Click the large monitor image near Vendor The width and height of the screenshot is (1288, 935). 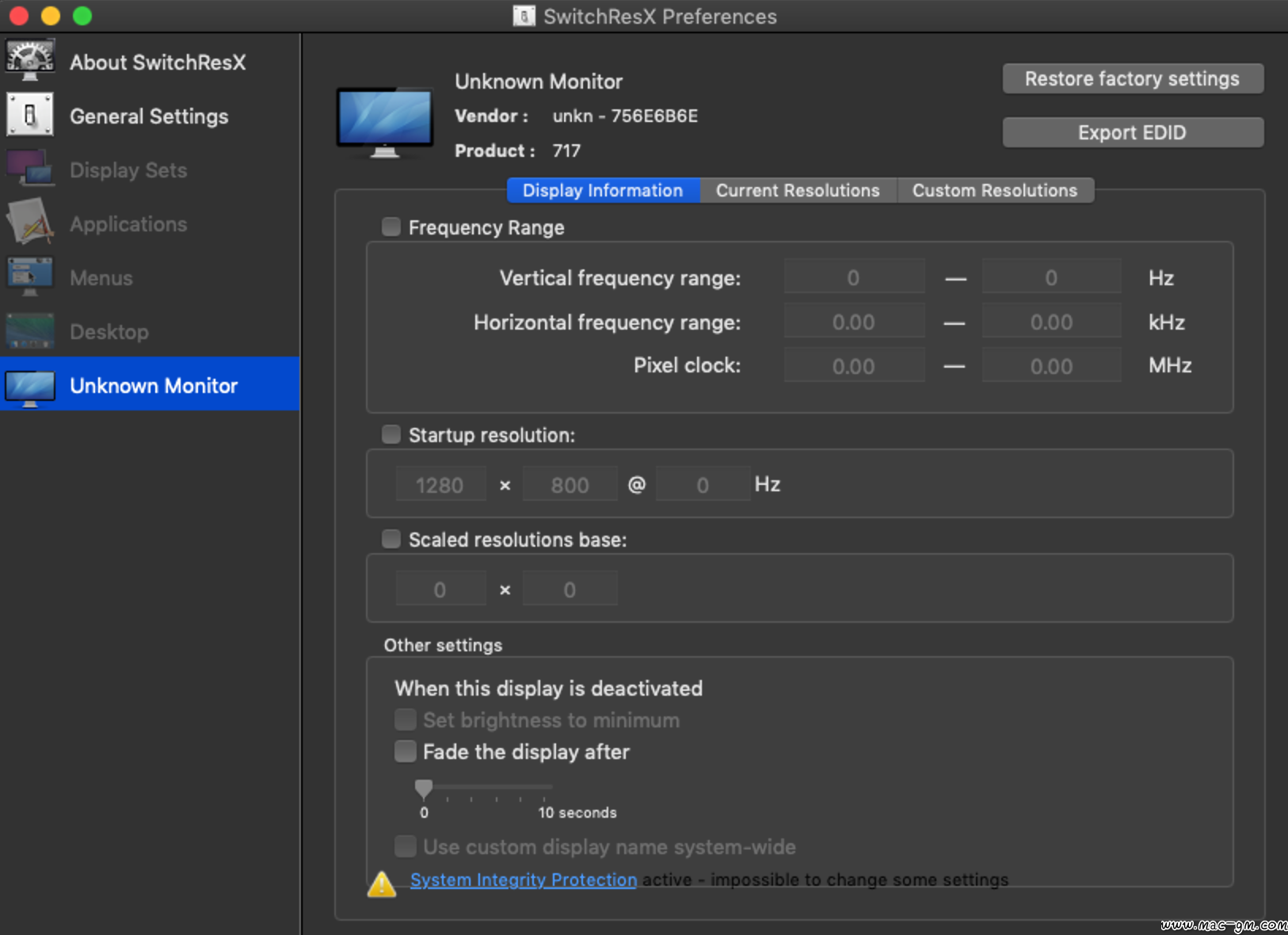(385, 122)
